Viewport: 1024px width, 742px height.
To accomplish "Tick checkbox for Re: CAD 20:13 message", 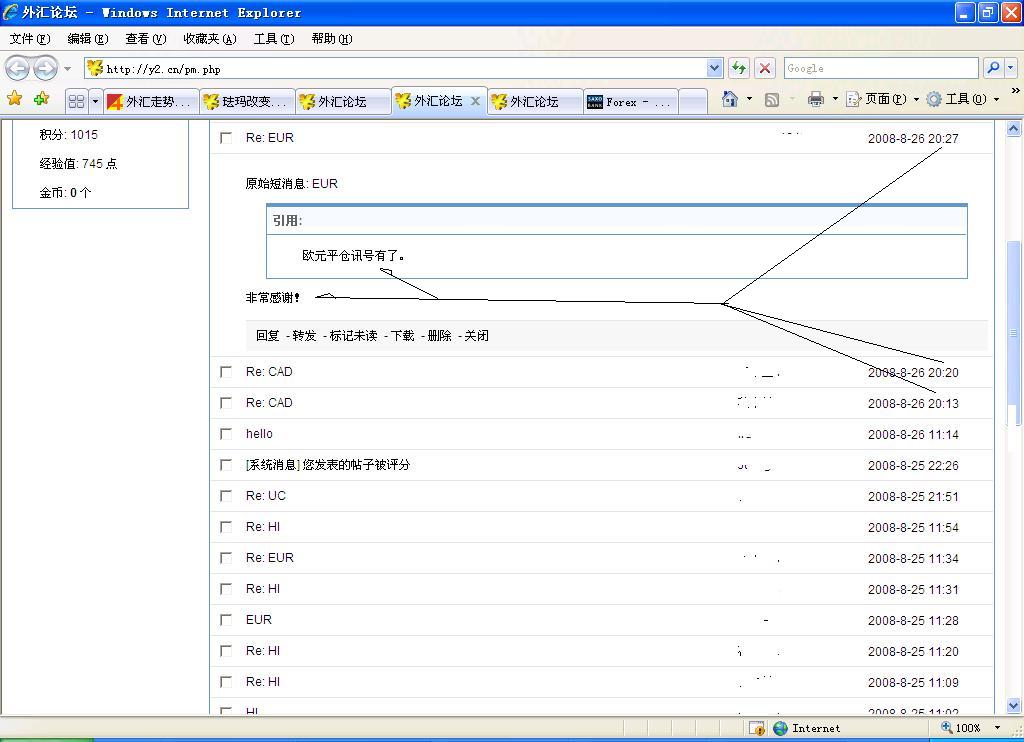I will coord(226,403).
